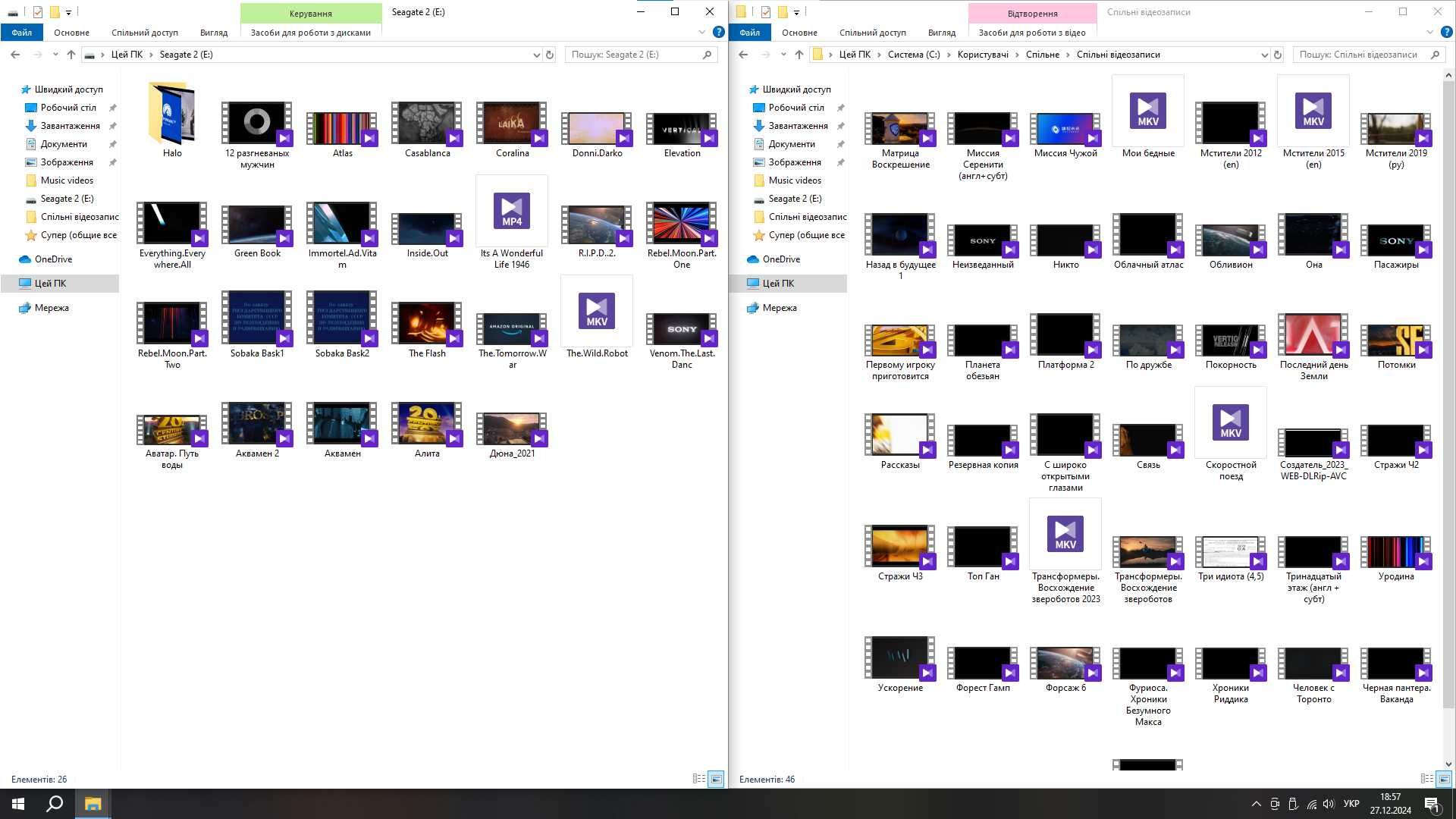
Task: Switch to details view in right window
Action: (1426, 779)
